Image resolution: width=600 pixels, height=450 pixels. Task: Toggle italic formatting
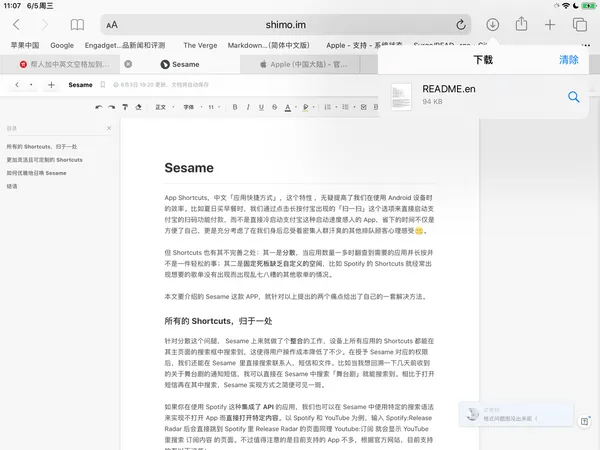(248, 107)
